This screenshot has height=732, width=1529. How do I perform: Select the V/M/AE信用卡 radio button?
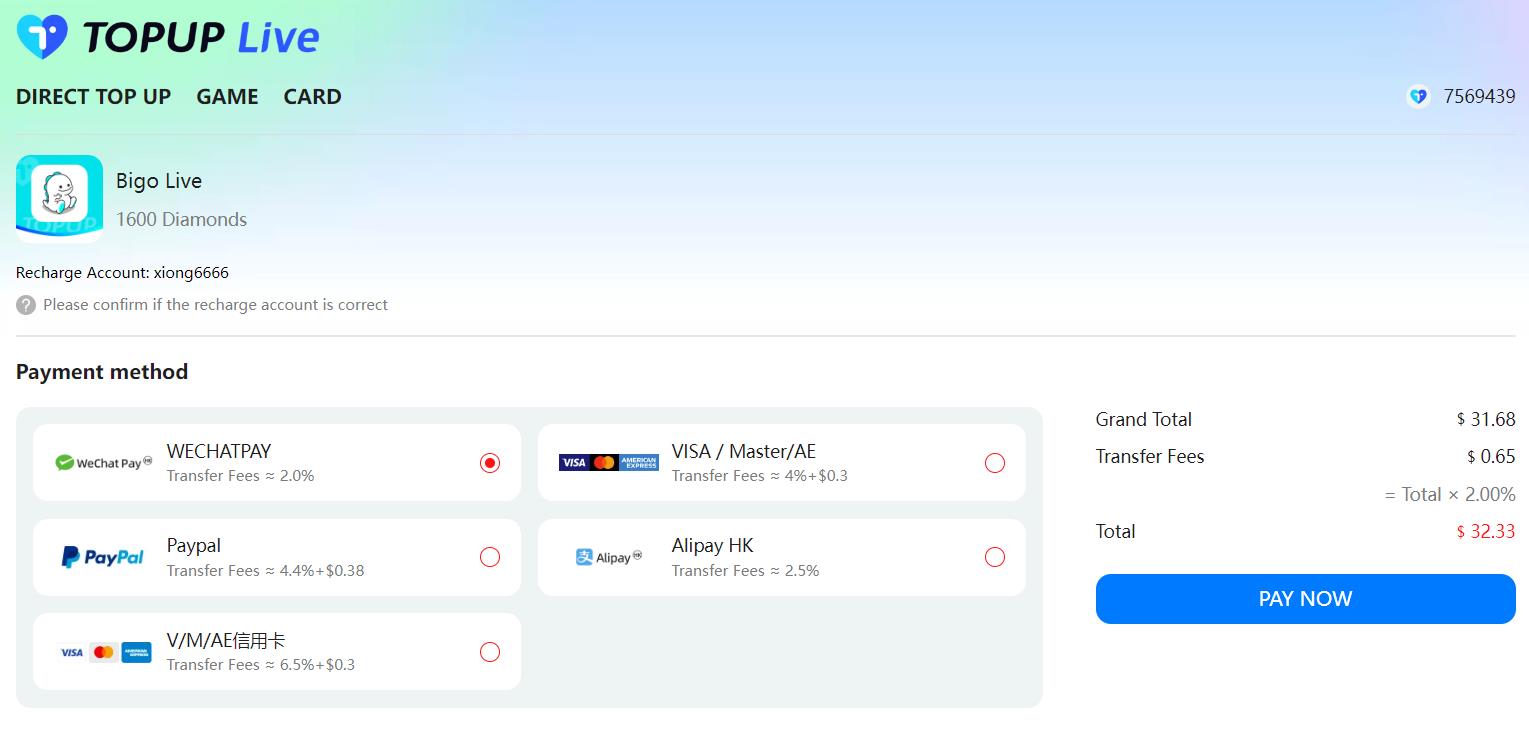coord(490,652)
